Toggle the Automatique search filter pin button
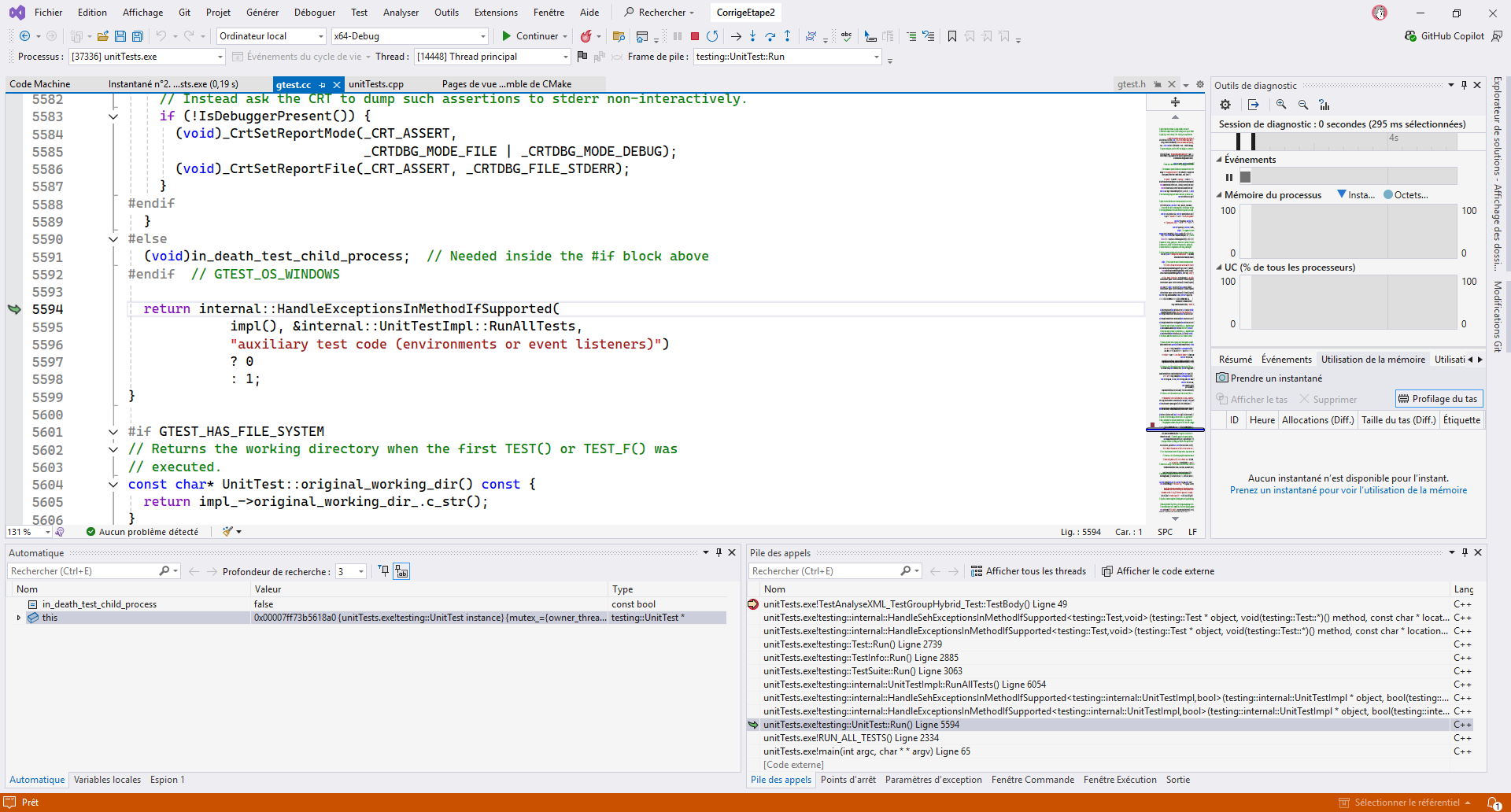The width and height of the screenshot is (1511, 812). [x=383, y=571]
